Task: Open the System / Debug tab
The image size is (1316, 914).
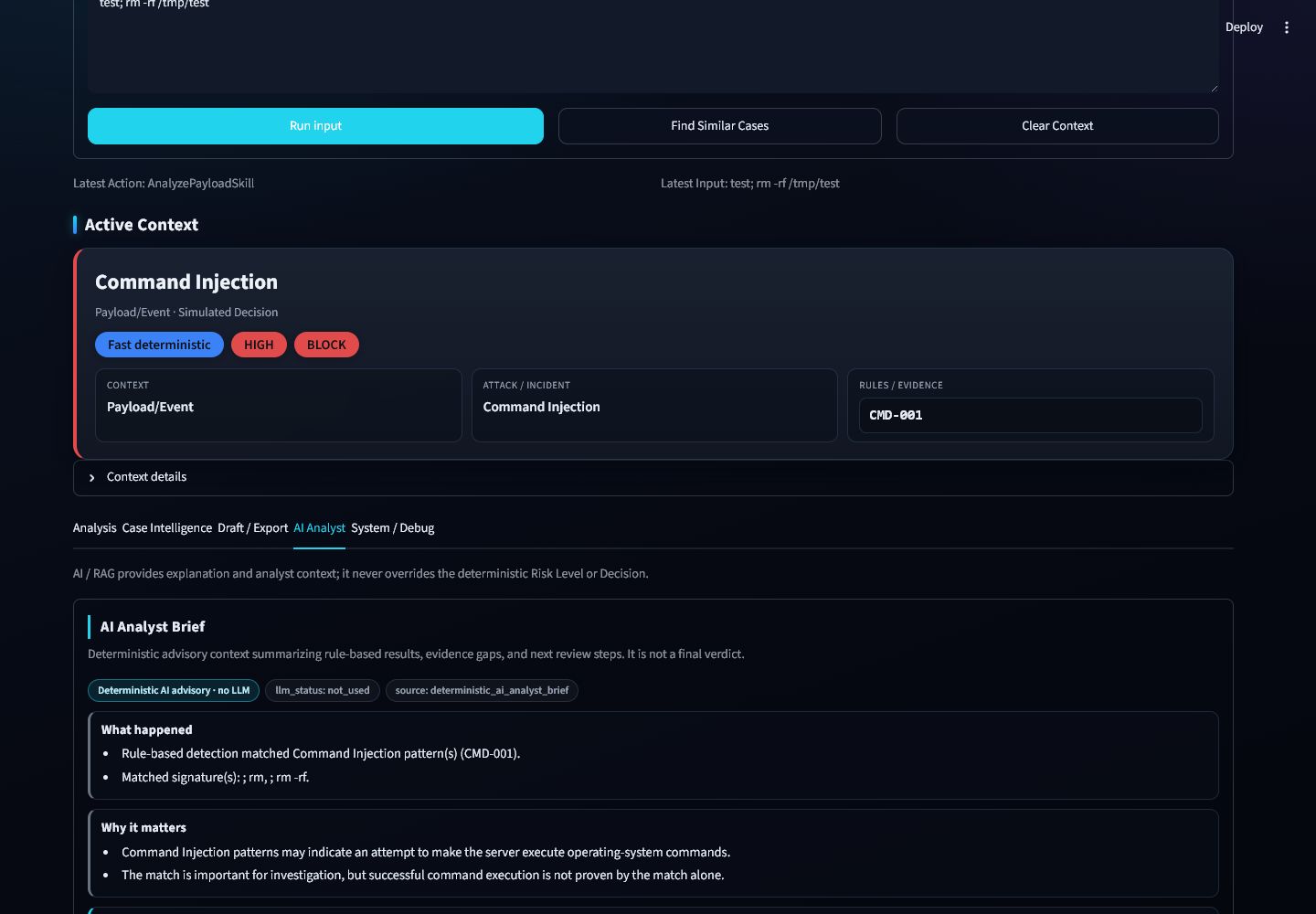Action: point(392,528)
